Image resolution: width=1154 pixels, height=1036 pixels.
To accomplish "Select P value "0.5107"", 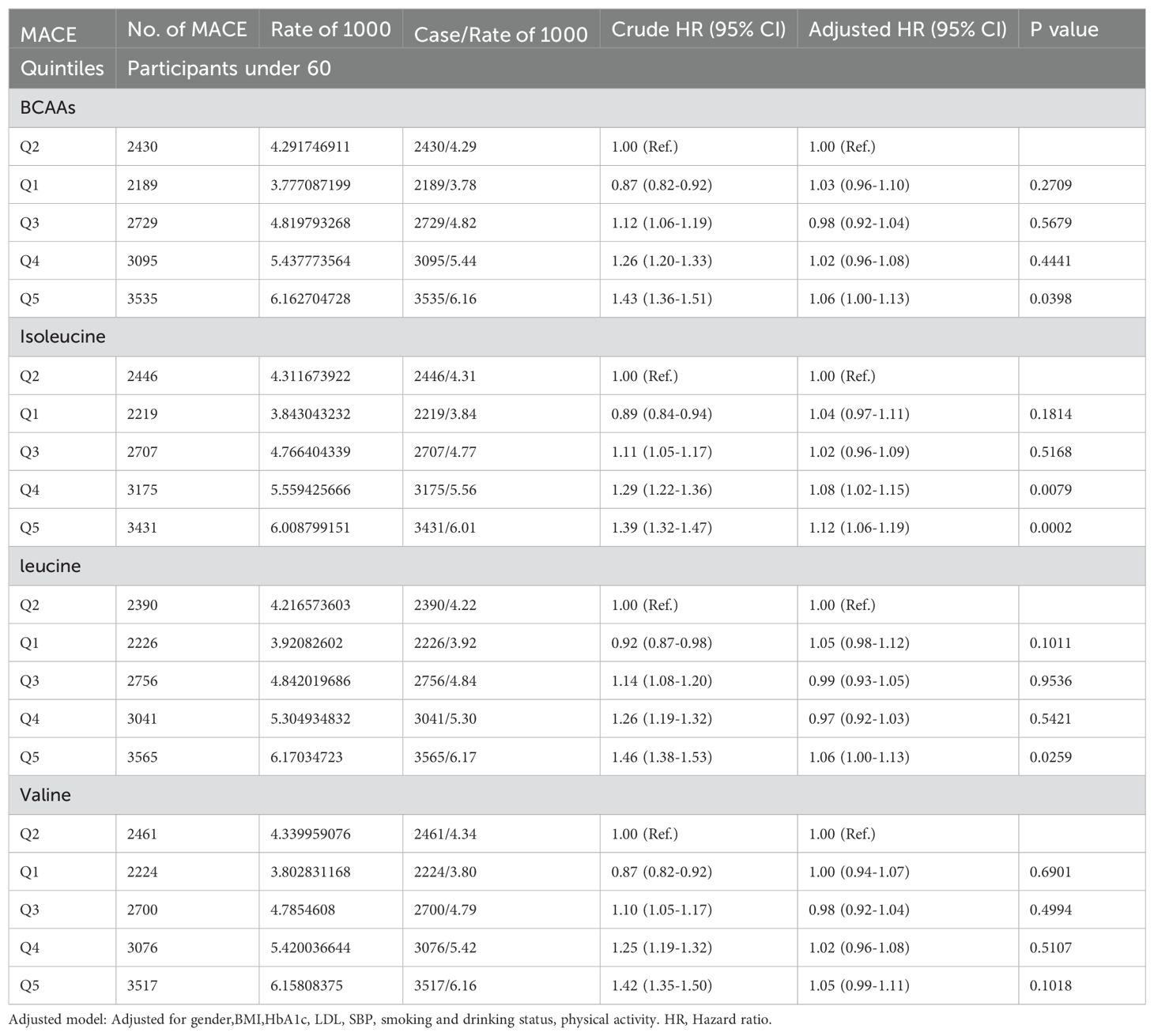I will pos(1050,948).
